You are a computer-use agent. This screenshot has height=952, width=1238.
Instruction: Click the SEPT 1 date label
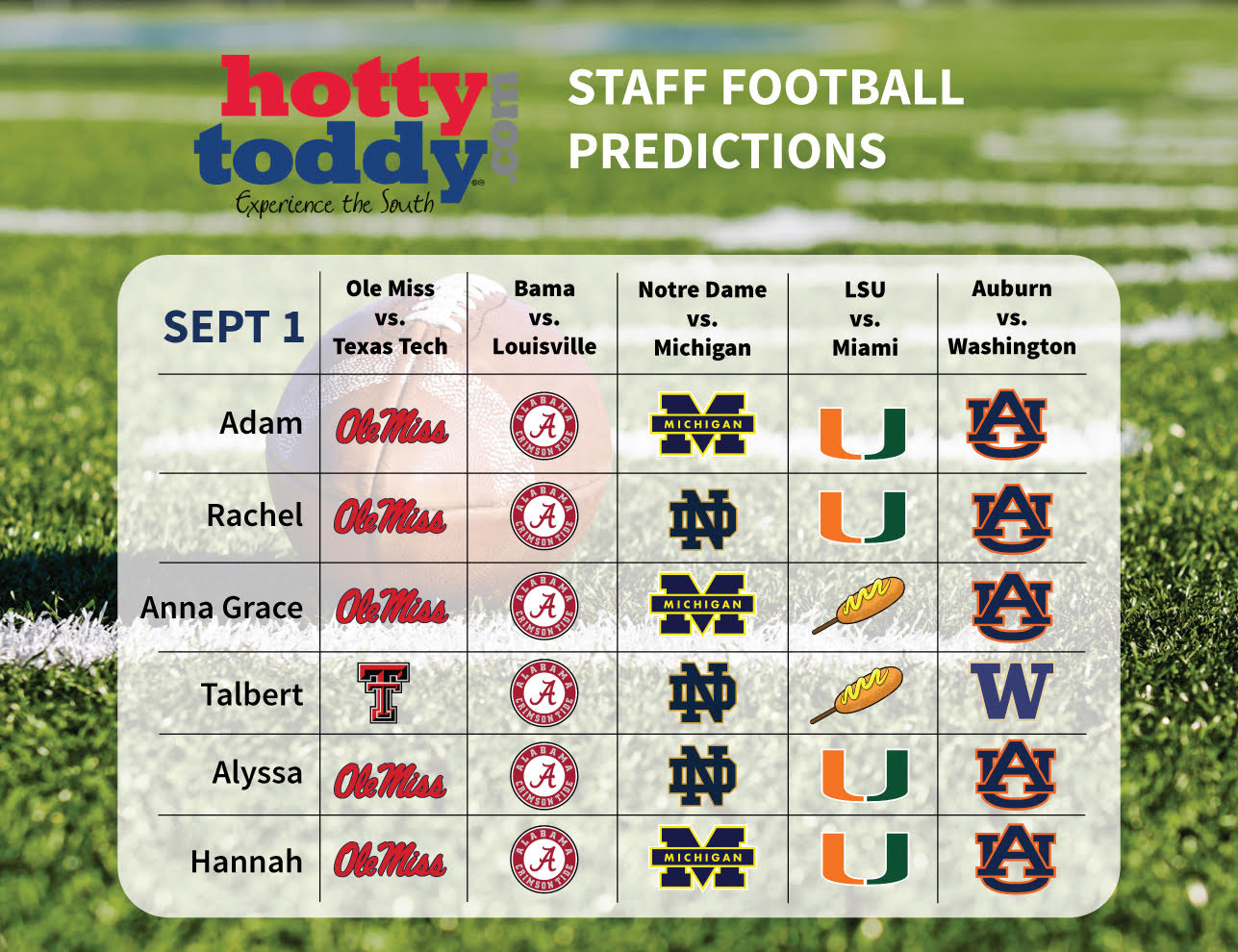click(233, 327)
